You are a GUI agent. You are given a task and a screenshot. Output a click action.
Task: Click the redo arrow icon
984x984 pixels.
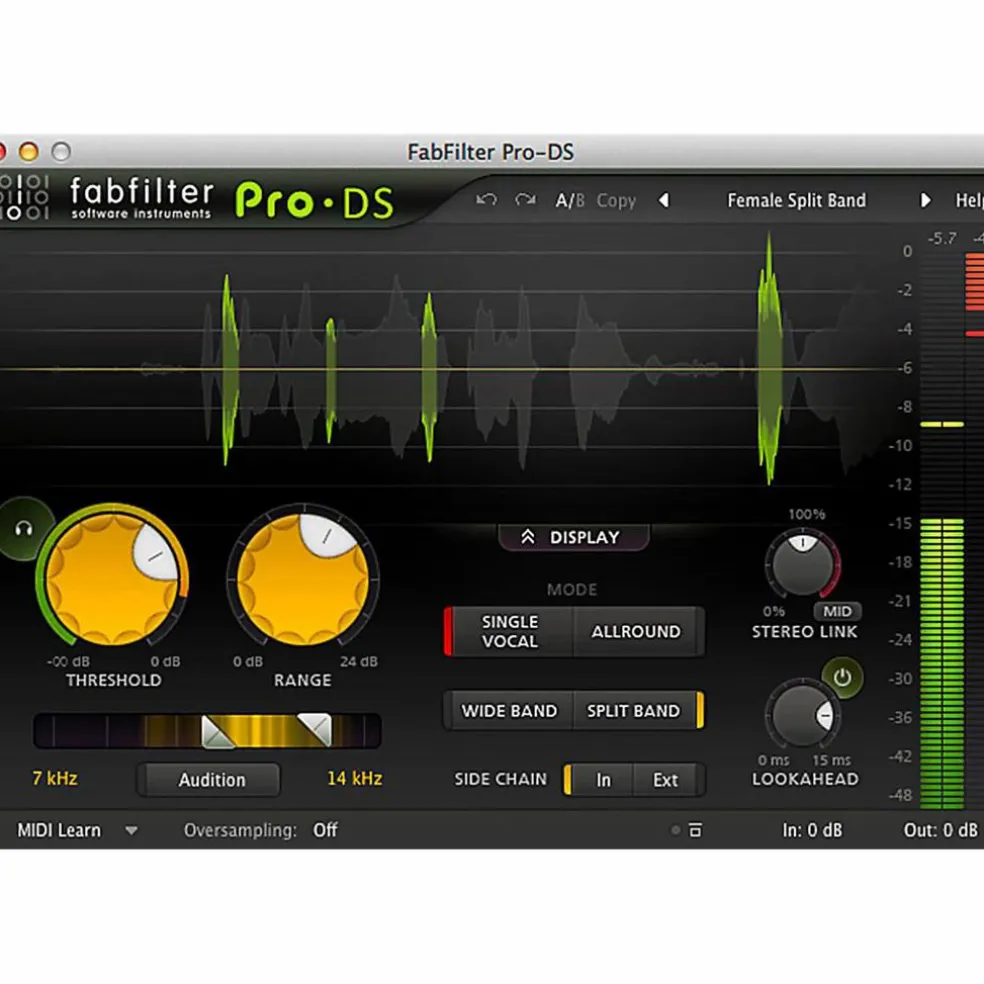[x=525, y=200]
